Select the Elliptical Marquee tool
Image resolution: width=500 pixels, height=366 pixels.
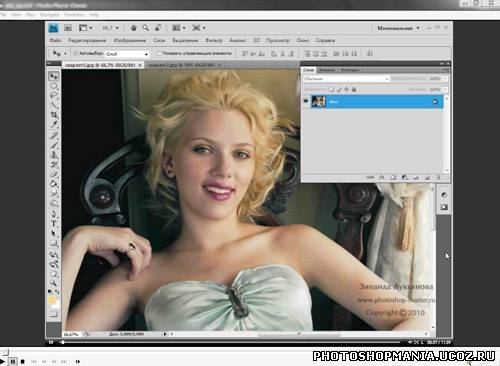click(x=53, y=86)
